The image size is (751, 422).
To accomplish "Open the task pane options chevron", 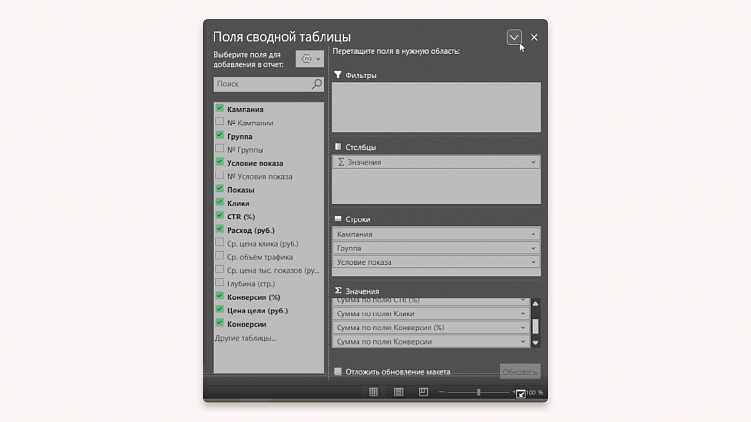I will click(514, 37).
